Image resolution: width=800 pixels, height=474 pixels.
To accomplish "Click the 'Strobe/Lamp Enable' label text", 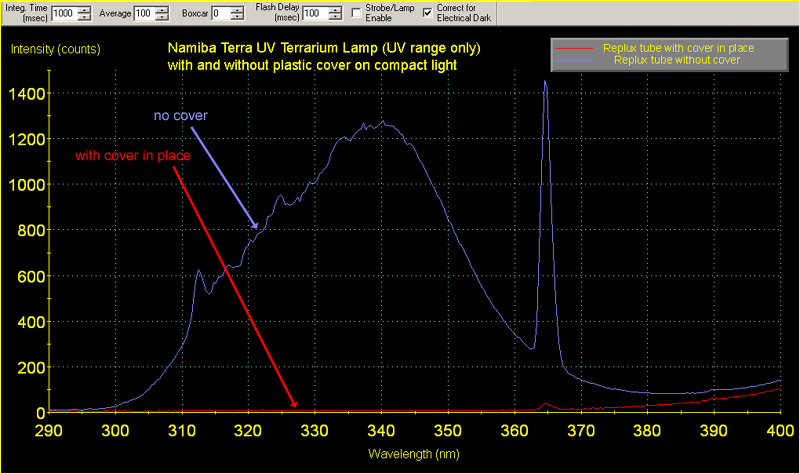I will (390, 13).
